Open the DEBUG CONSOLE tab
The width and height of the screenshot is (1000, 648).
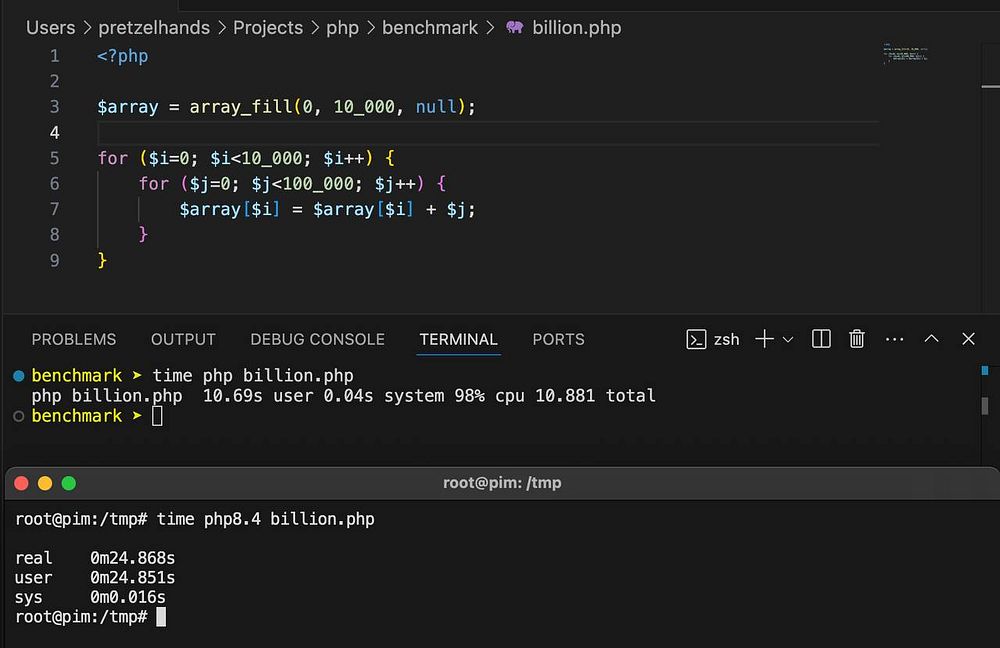point(317,339)
